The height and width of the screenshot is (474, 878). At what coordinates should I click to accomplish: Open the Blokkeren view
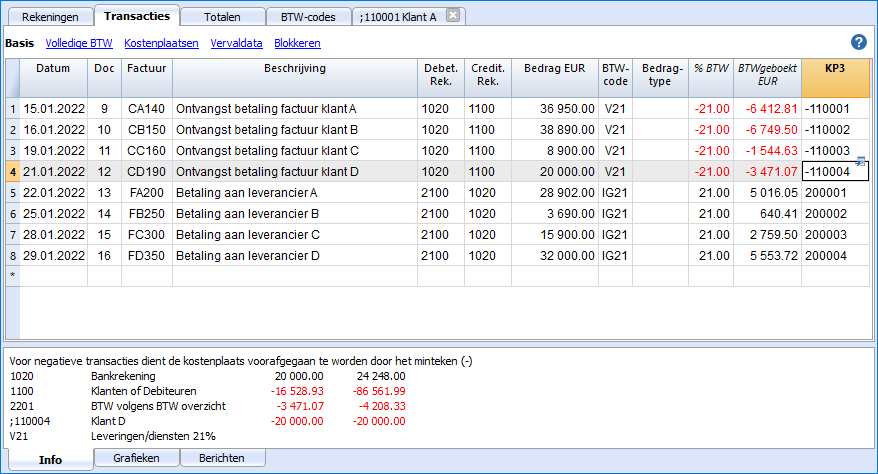point(297,43)
